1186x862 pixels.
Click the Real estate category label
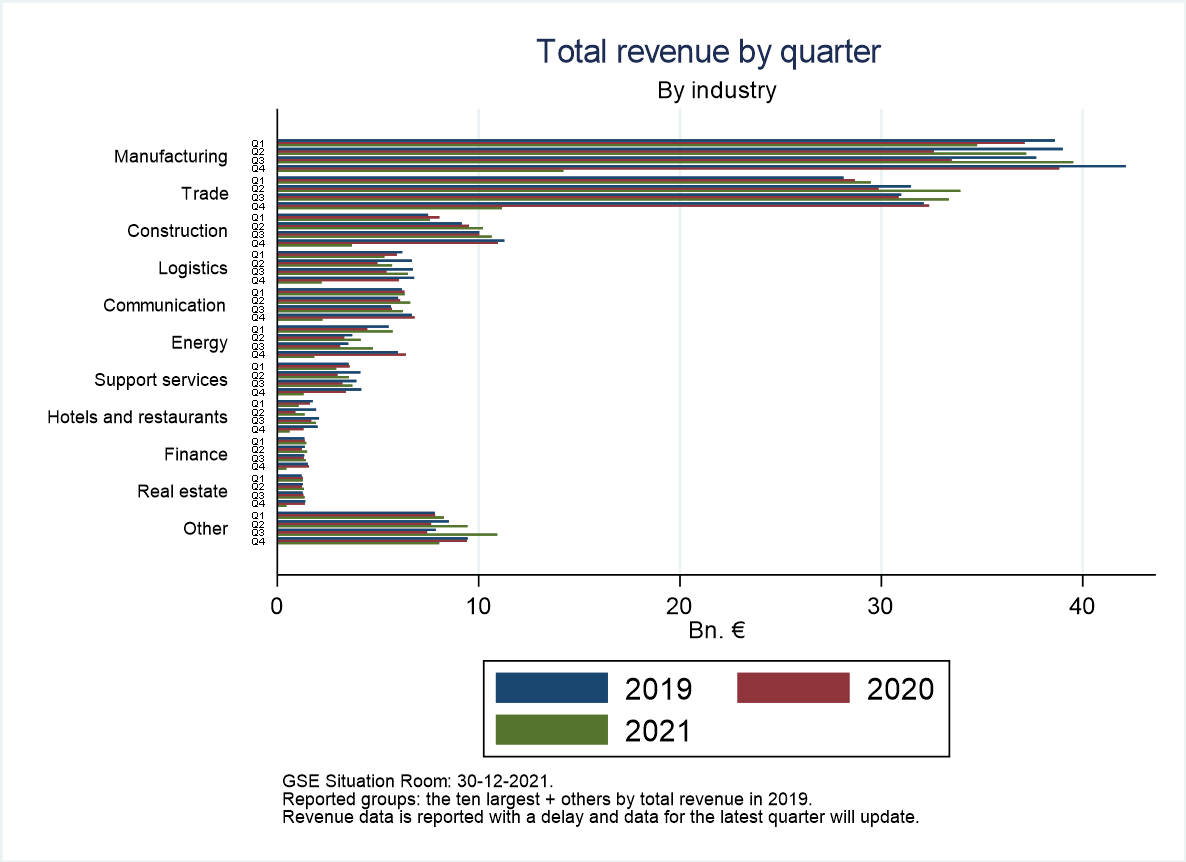click(x=182, y=492)
